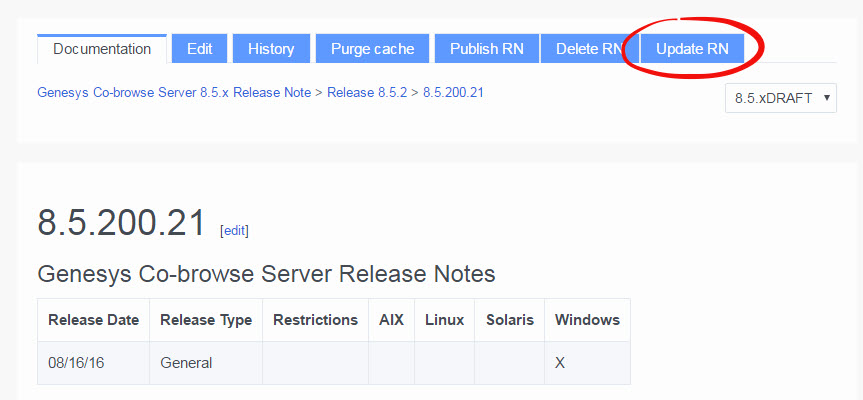This screenshot has height=400, width=863.
Task: Select the Restrictions column header
Action: 315,320
